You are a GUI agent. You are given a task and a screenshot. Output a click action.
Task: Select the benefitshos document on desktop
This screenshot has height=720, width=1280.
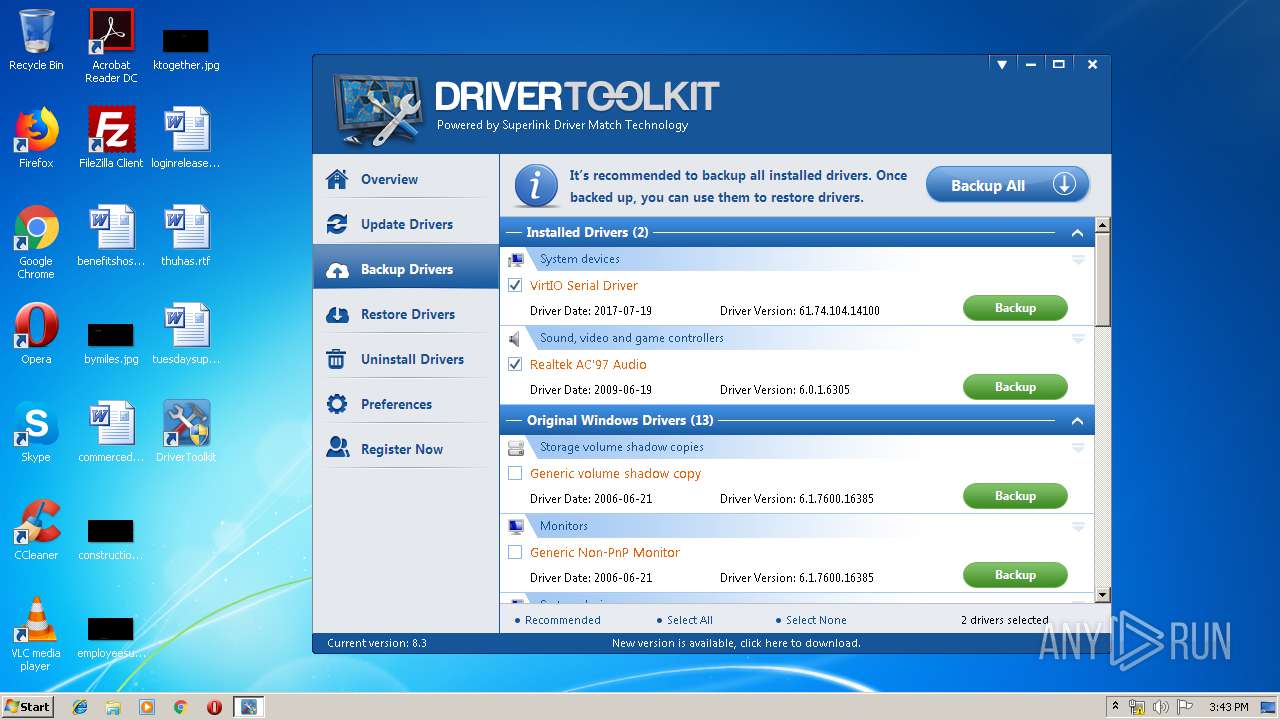pyautogui.click(x=111, y=236)
